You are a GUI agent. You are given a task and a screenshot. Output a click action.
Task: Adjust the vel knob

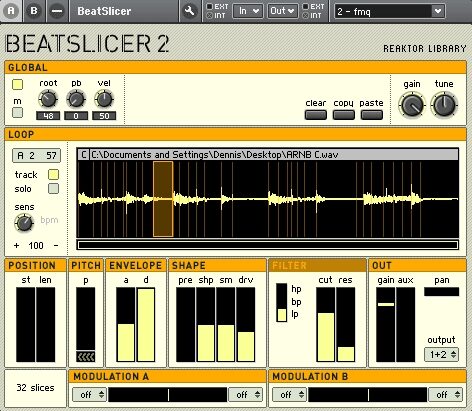click(x=104, y=99)
